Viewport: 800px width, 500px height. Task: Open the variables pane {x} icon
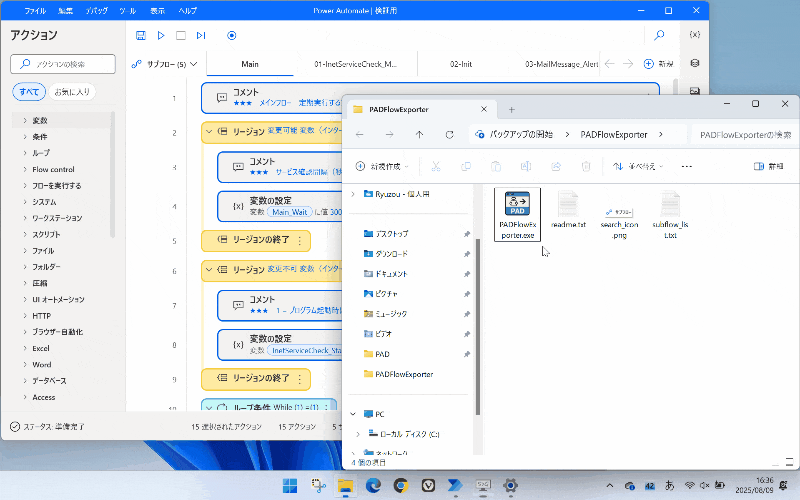pyautogui.click(x=694, y=34)
